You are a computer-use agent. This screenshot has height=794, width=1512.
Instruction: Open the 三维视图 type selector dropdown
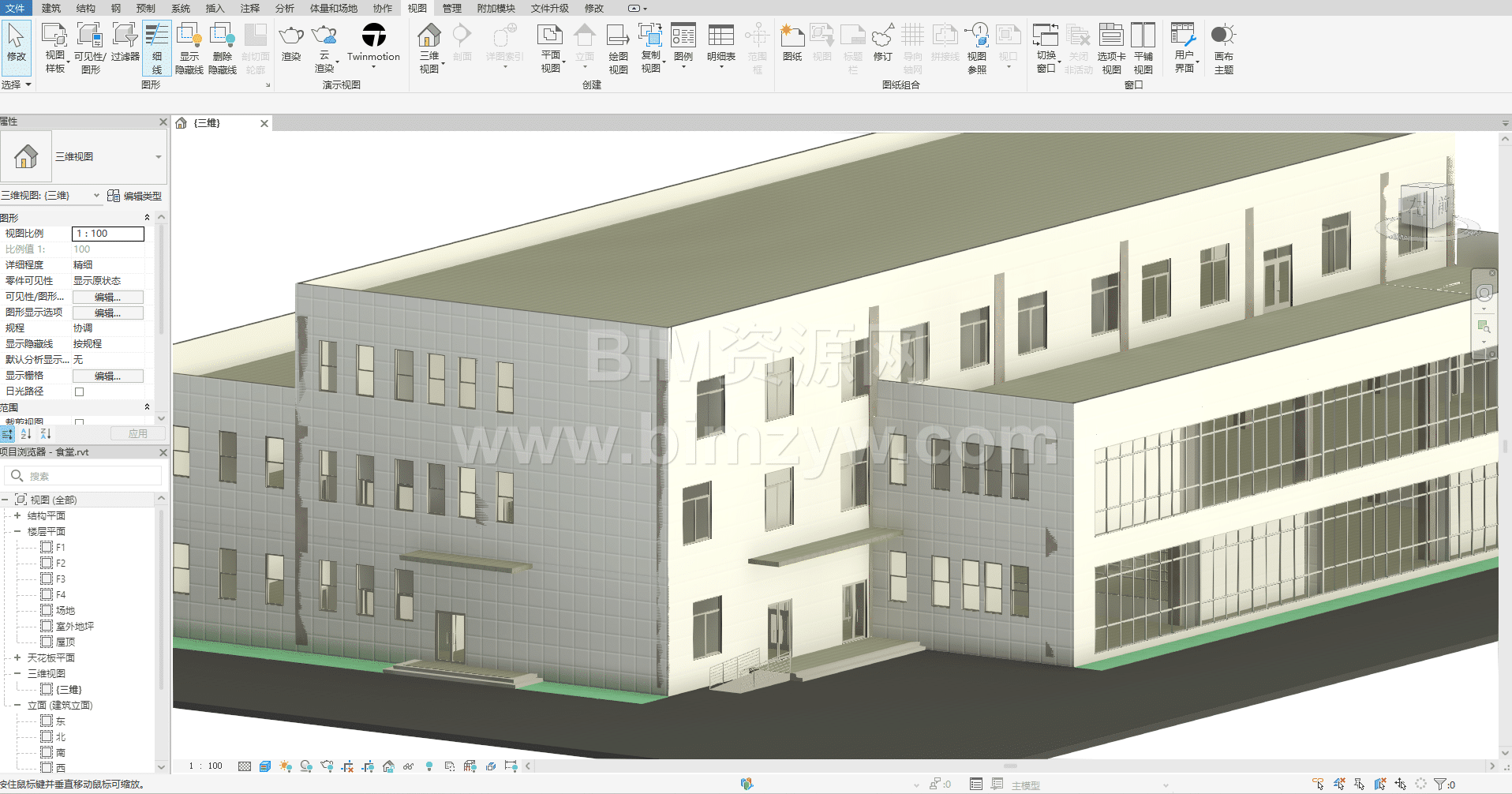(x=158, y=157)
